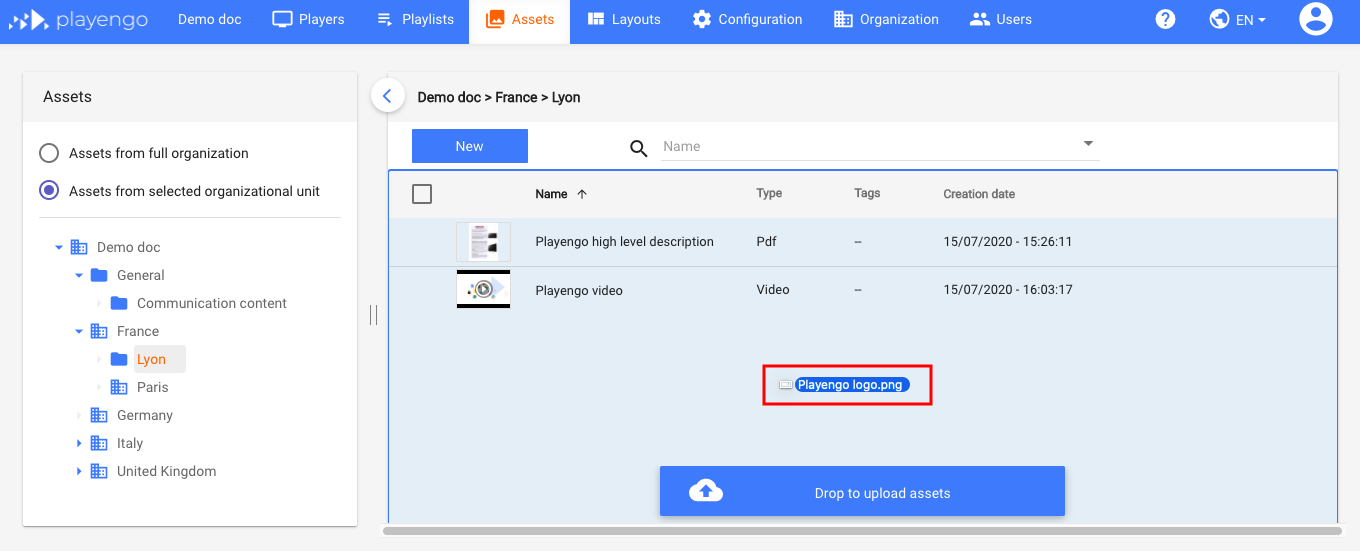Open the Configuration tab
Image resolution: width=1360 pixels, height=551 pixels.
[x=747, y=19]
